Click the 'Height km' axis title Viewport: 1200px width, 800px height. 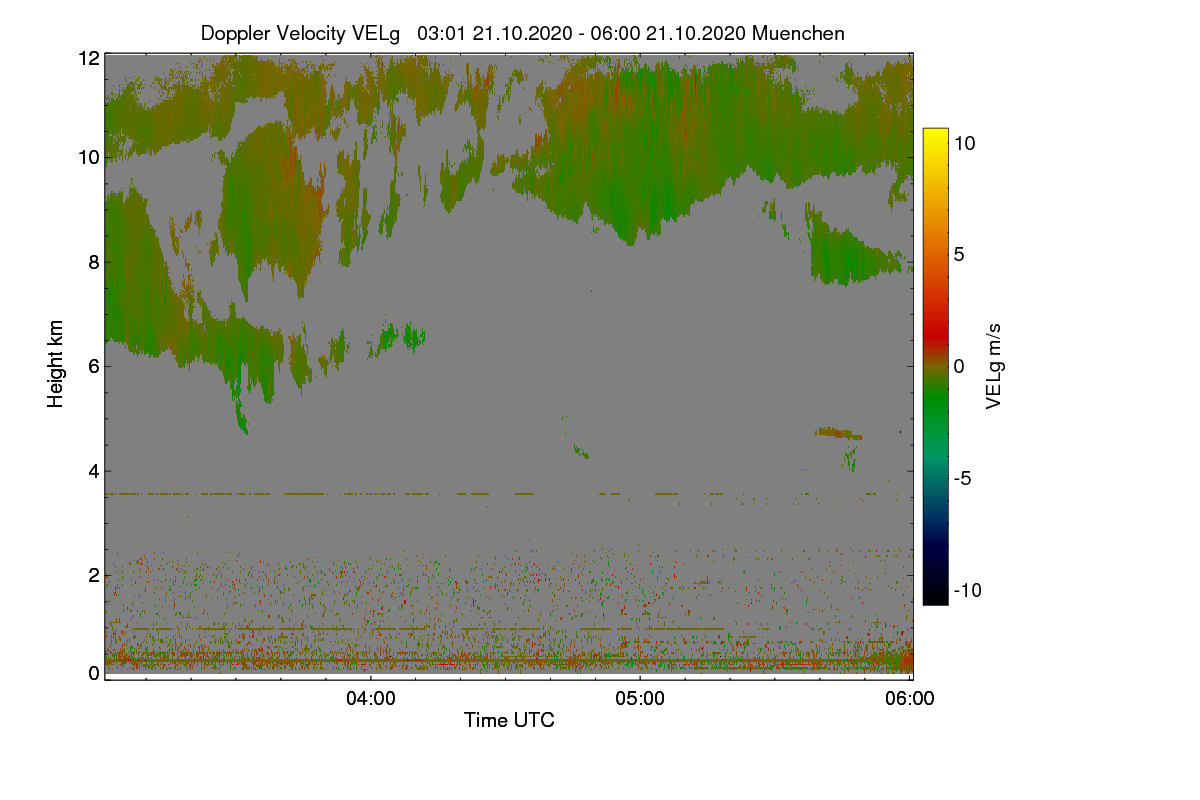click(x=56, y=364)
